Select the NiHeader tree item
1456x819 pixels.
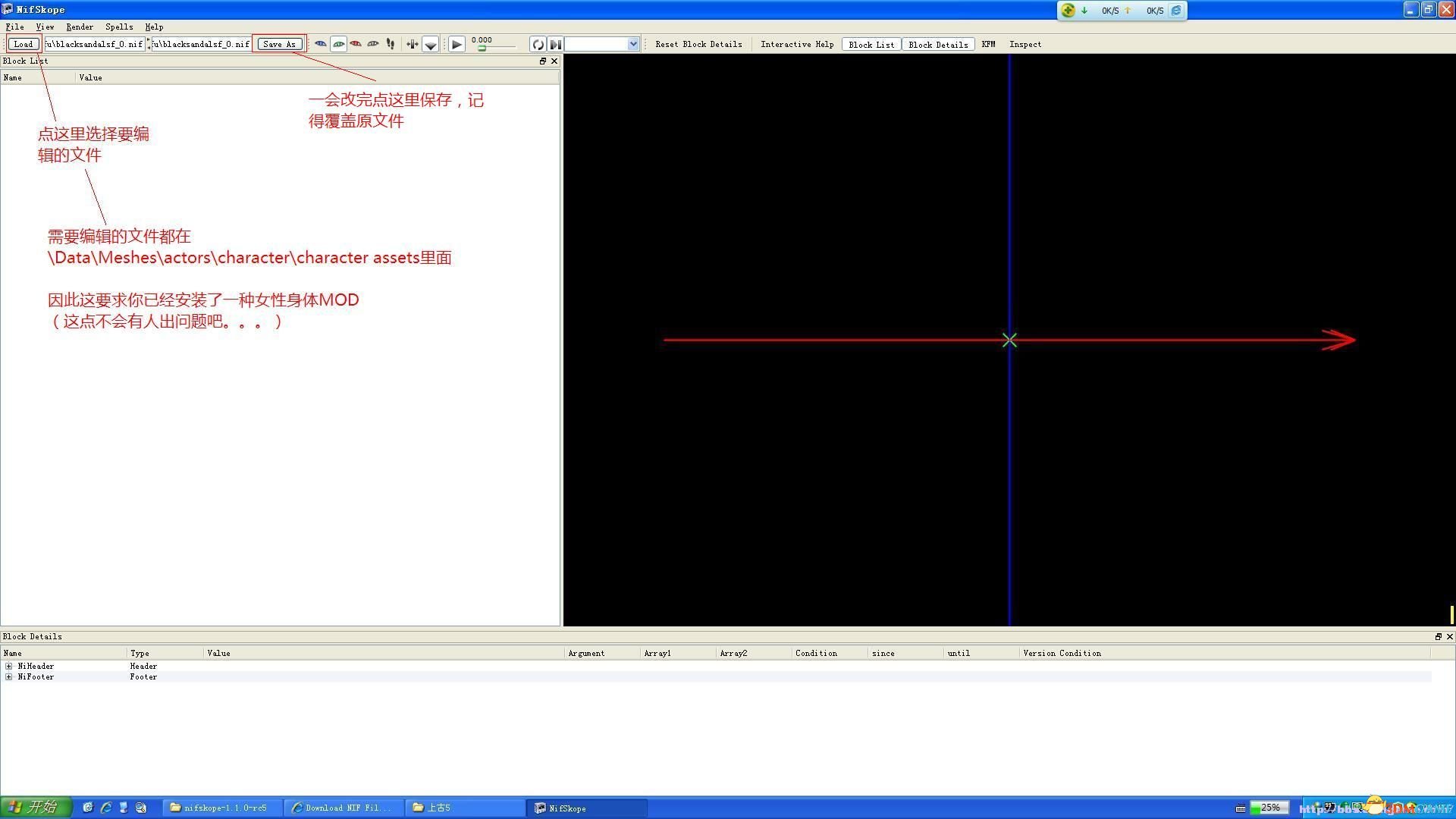(36, 666)
